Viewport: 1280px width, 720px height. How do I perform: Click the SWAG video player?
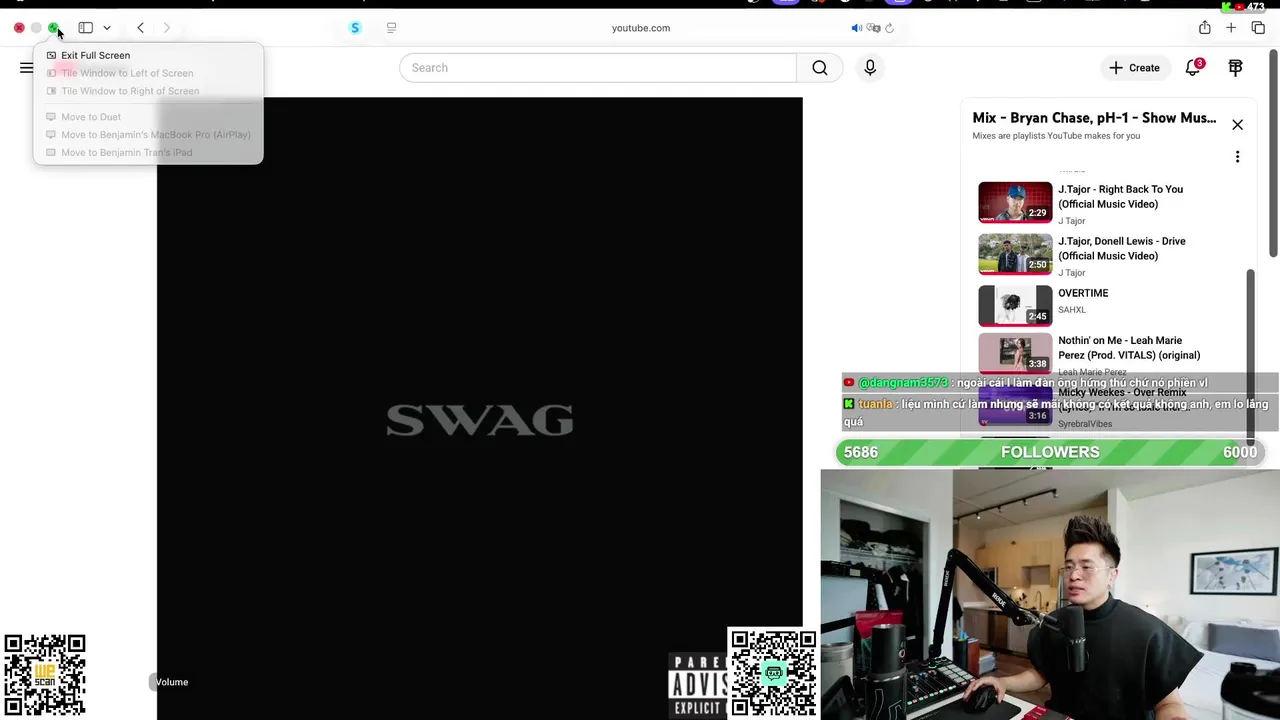pyautogui.click(x=479, y=408)
